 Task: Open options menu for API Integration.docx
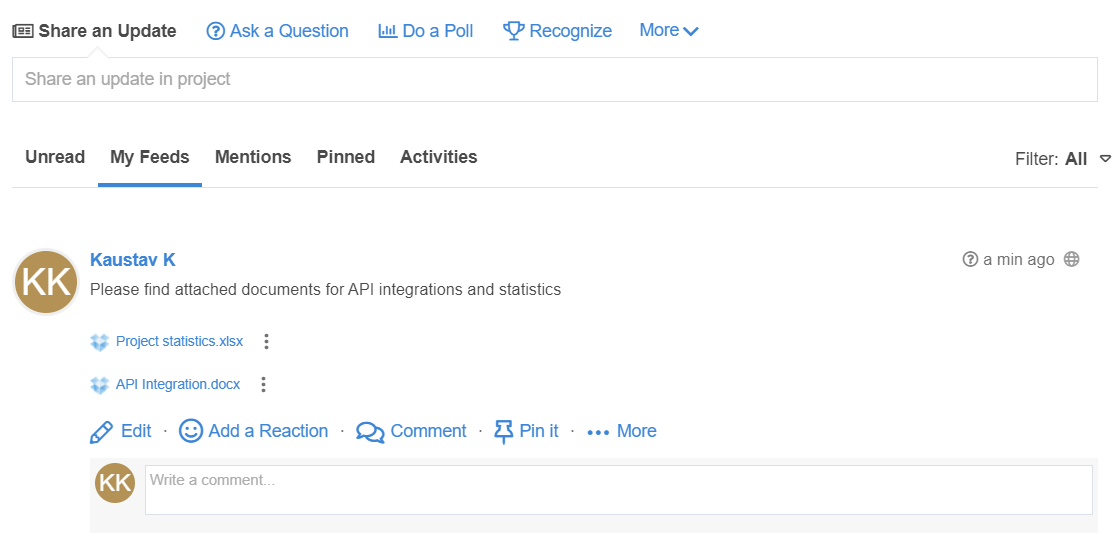263,385
